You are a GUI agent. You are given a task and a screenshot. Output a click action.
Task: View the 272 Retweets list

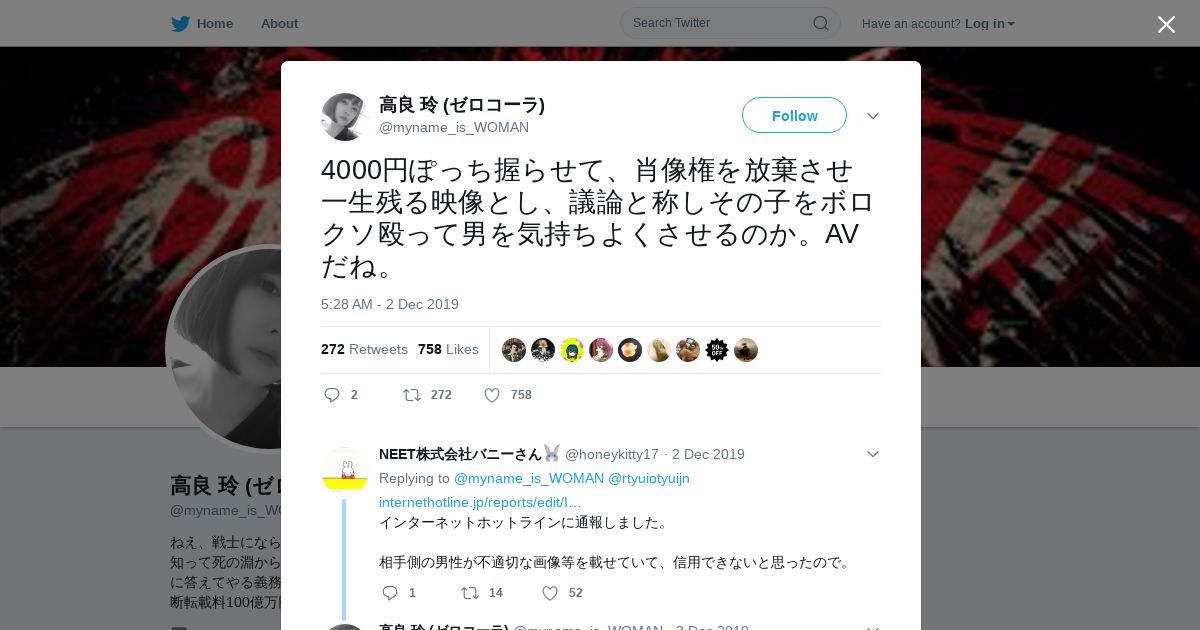coord(364,349)
